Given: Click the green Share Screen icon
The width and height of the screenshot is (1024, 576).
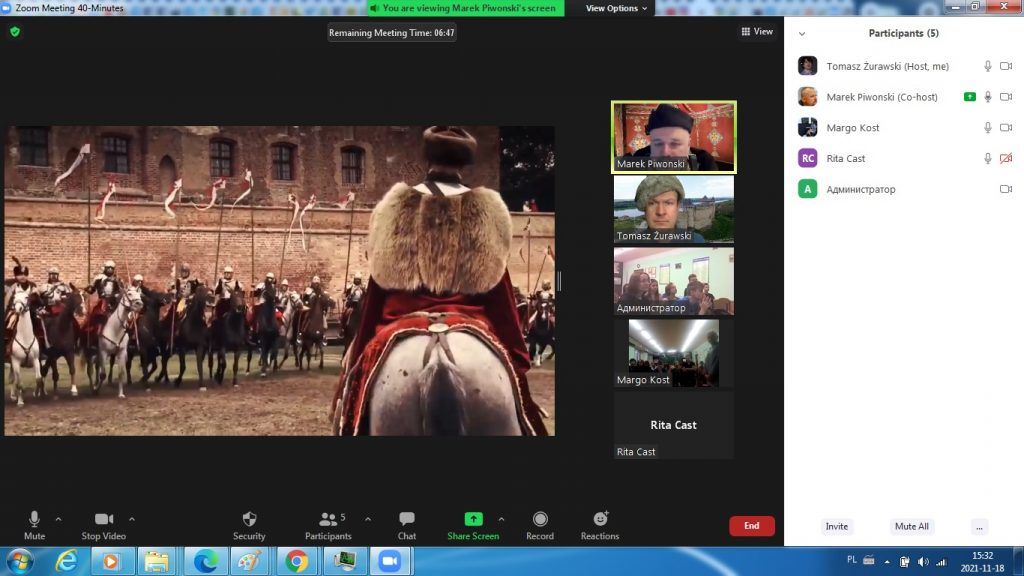Looking at the screenshot, I should point(473,519).
